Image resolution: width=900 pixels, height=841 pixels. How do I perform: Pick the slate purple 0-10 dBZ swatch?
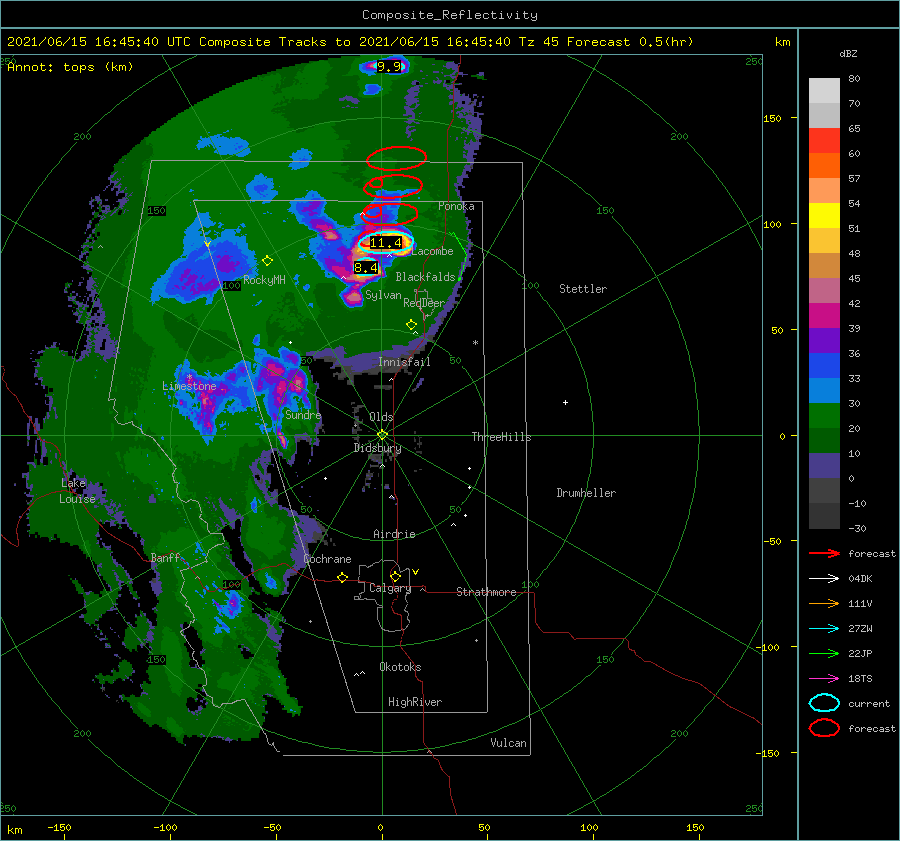[x=824, y=466]
